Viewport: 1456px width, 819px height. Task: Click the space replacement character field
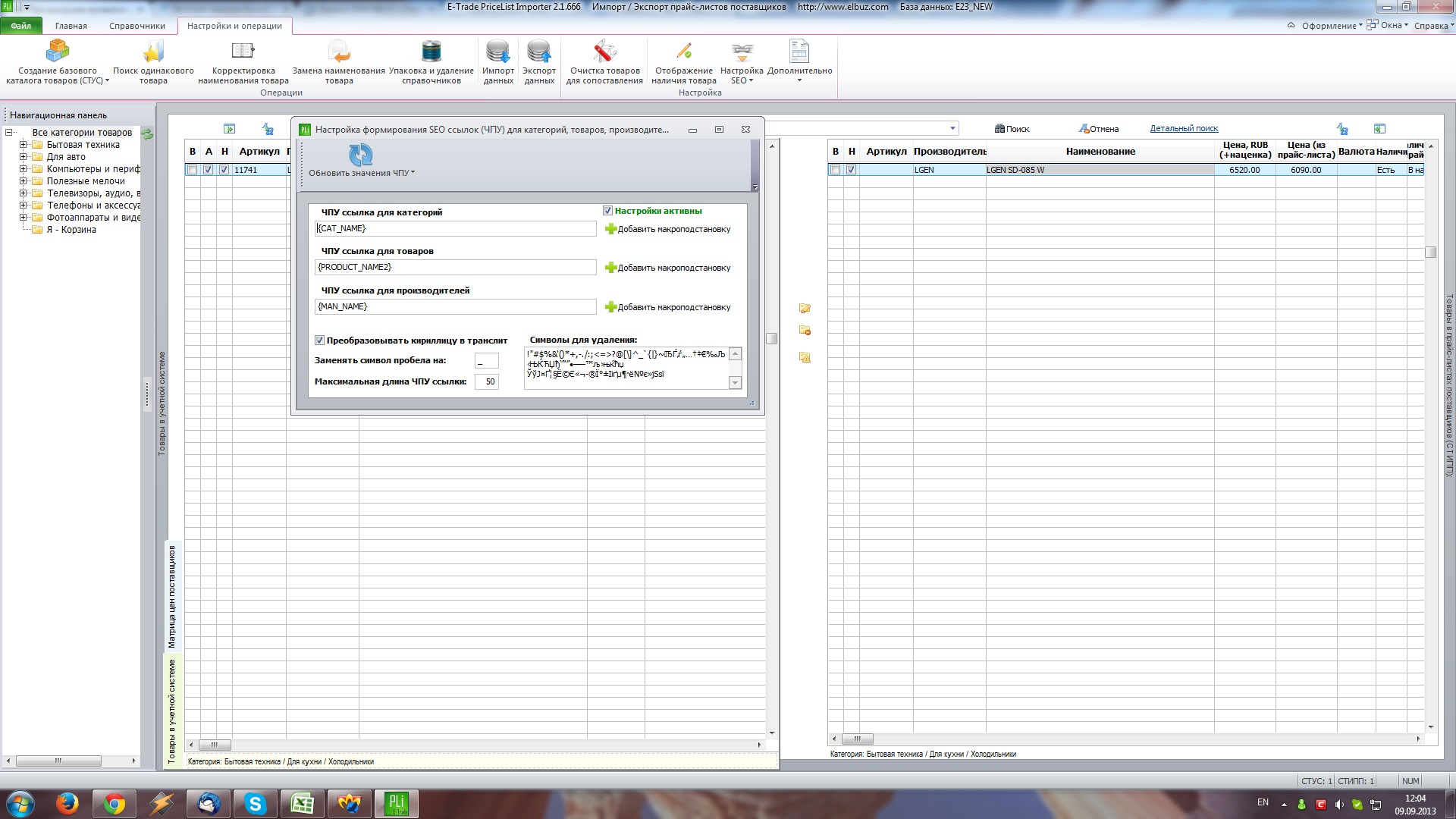(x=487, y=361)
